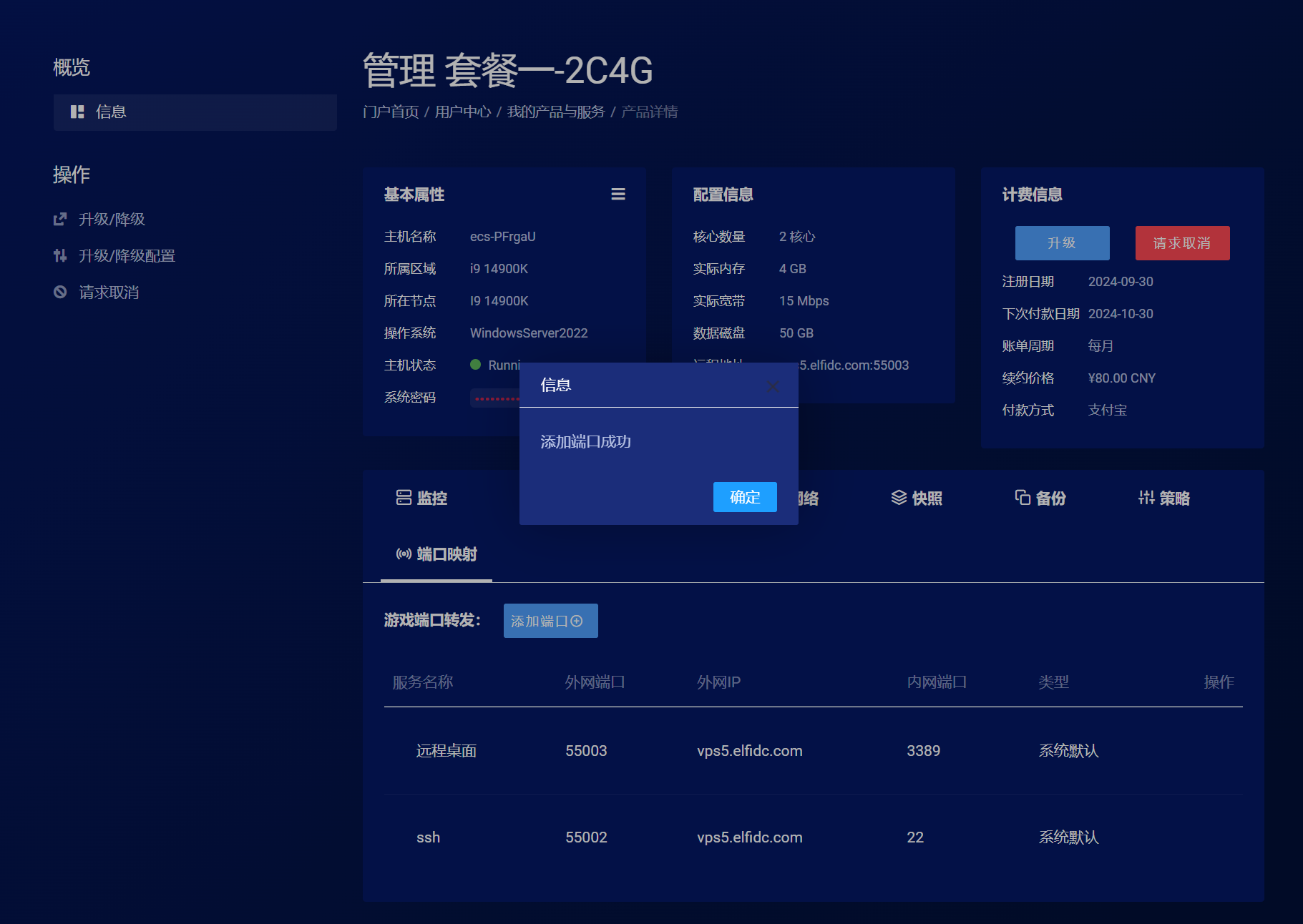The height and width of the screenshot is (924, 1303).
Task: Click node value I9 14900K
Action: [x=499, y=301]
